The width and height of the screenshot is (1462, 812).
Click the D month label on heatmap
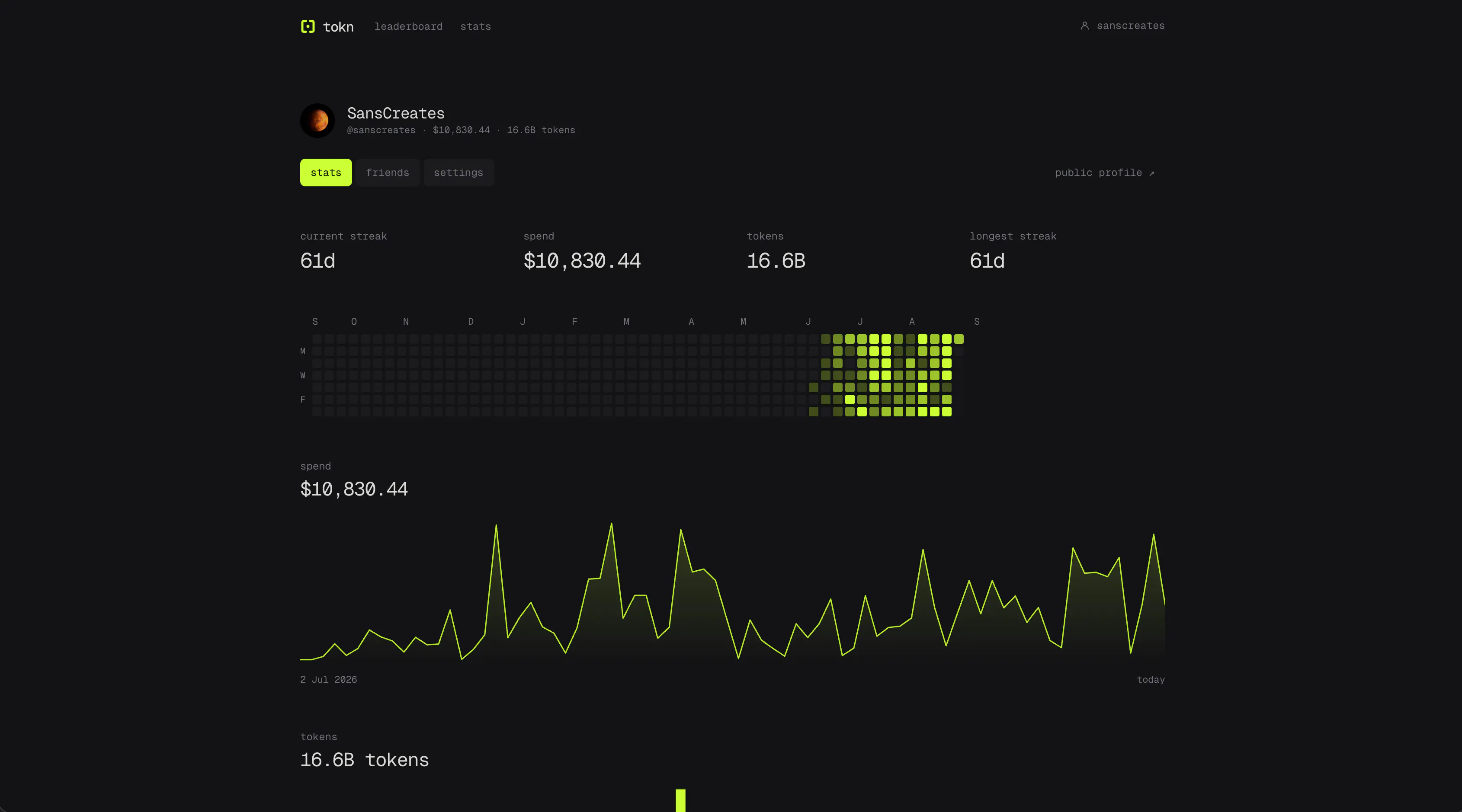click(x=471, y=321)
